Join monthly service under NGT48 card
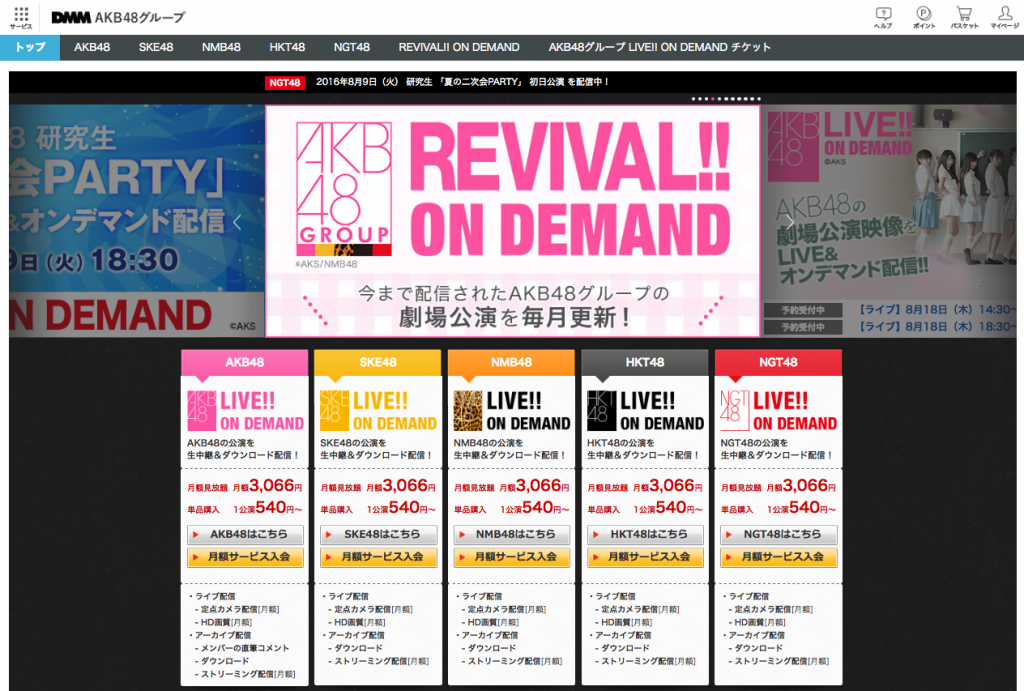Image resolution: width=1024 pixels, height=691 pixels. [x=778, y=557]
